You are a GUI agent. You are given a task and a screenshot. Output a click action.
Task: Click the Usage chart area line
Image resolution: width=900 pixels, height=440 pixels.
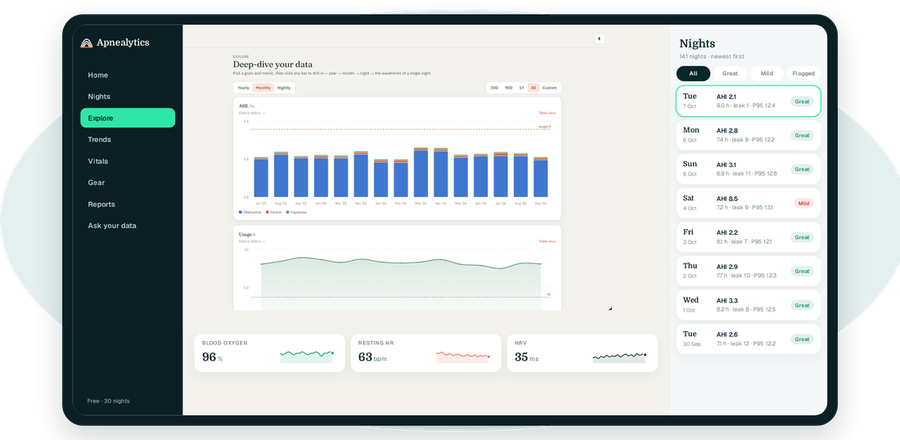pos(401,262)
